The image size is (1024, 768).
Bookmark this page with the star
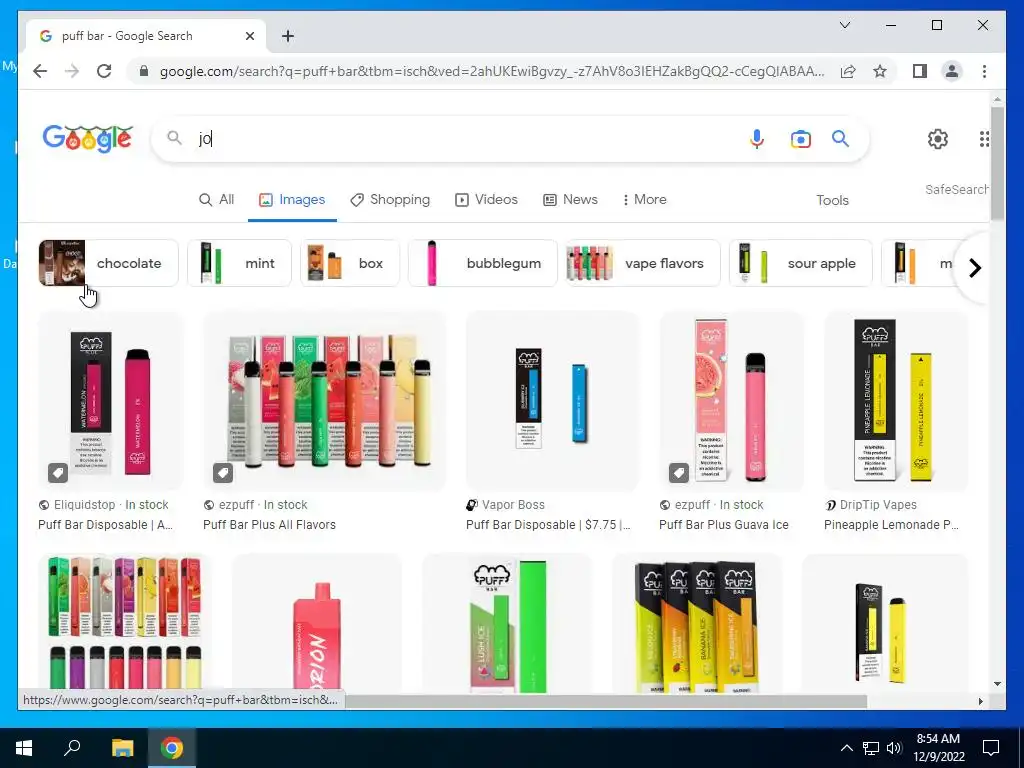880,71
